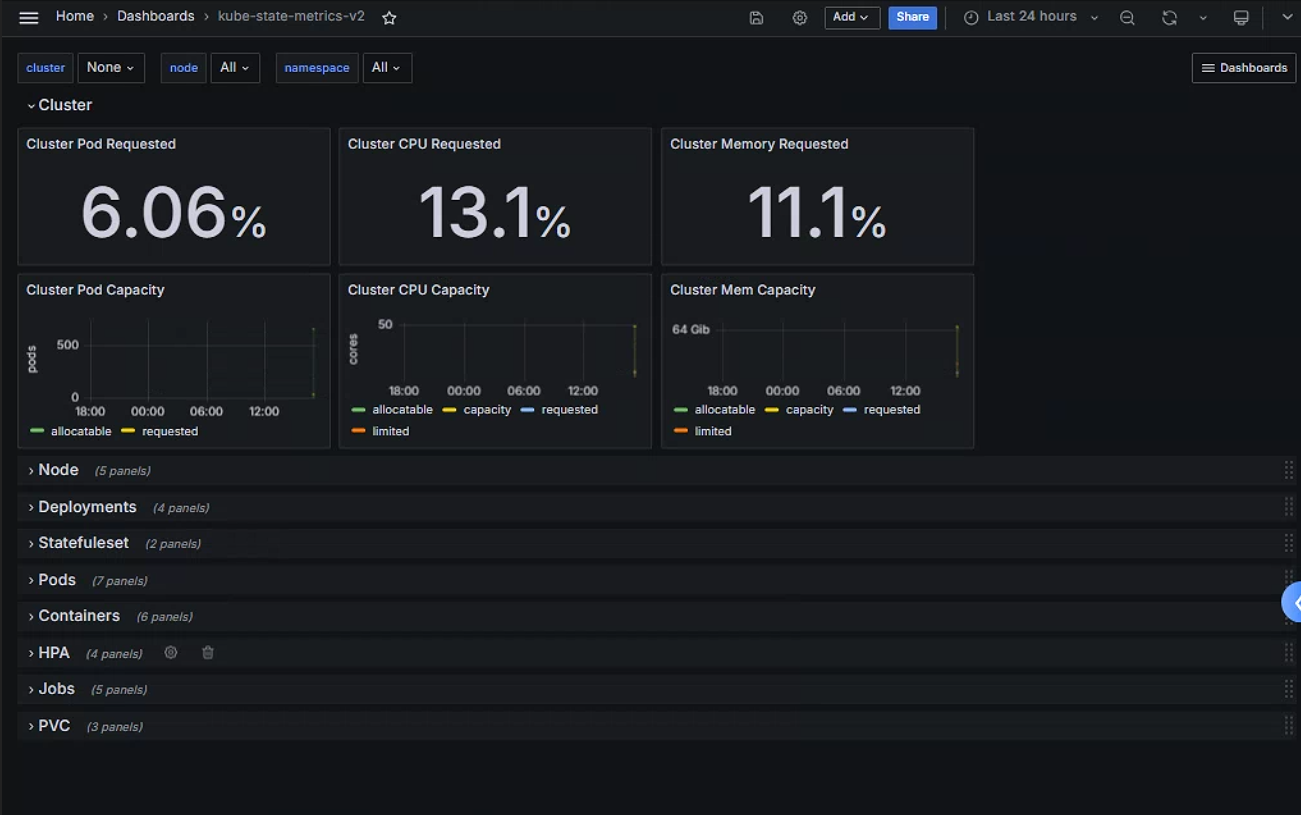Click the Cluster Pod Requested panel title
This screenshot has width=1301, height=815.
101,144
